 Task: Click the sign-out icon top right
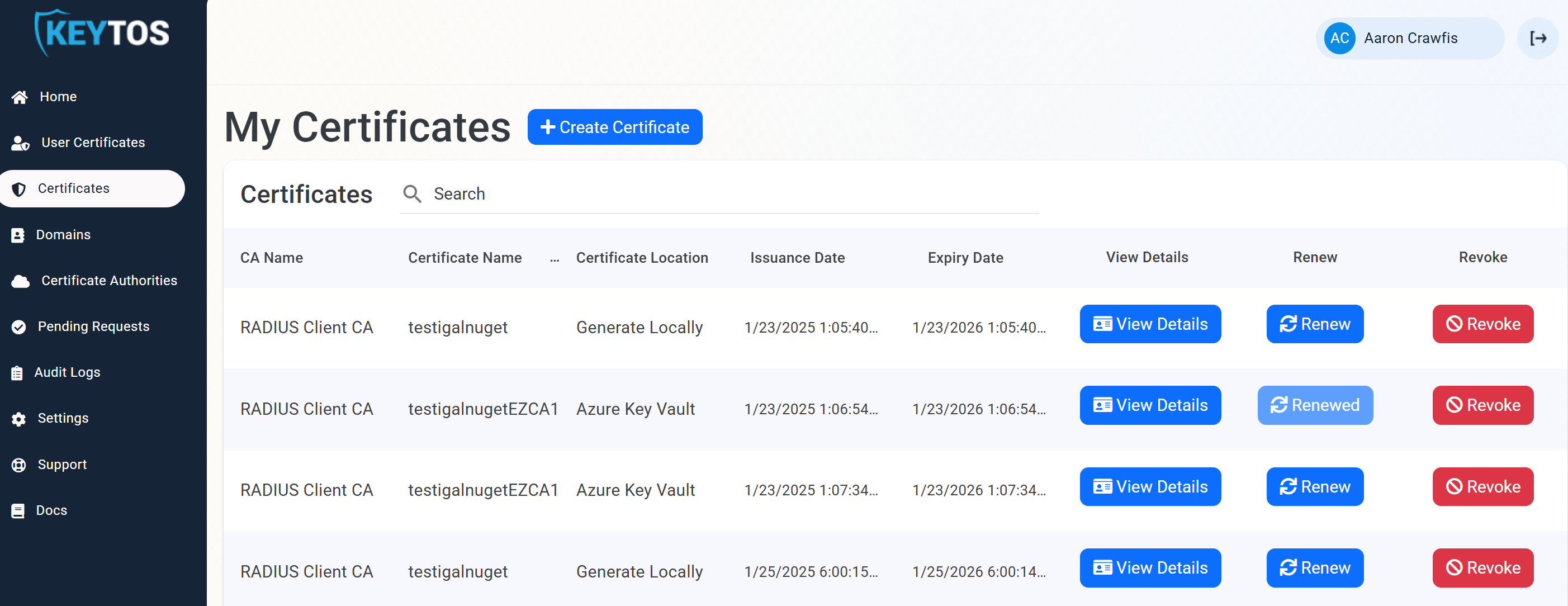pyautogui.click(x=1539, y=37)
